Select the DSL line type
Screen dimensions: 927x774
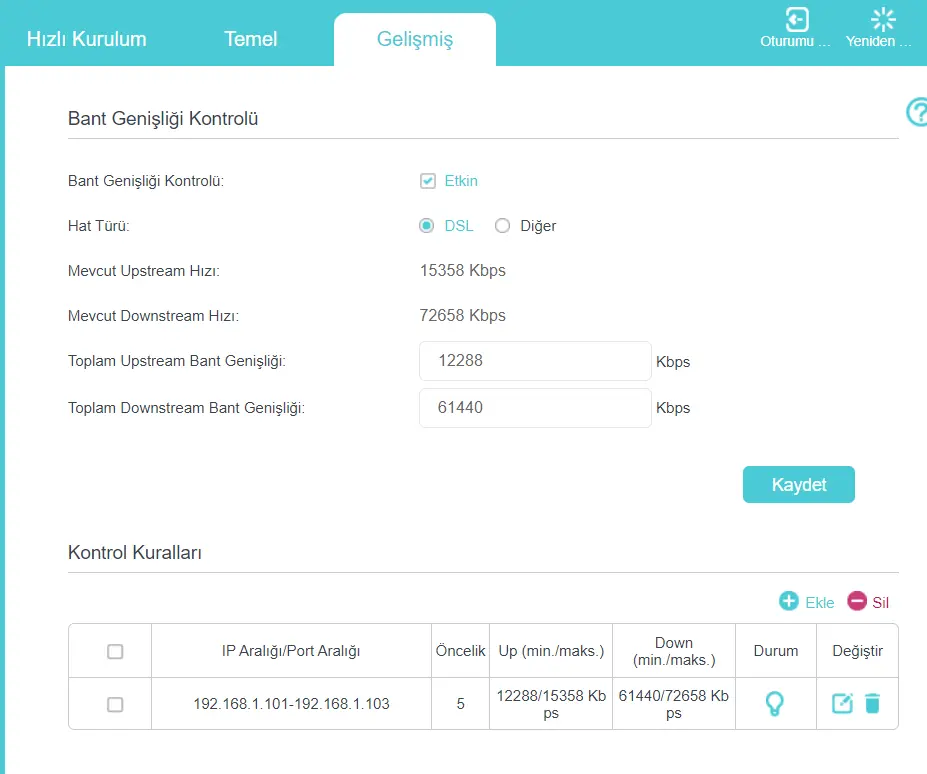426,226
